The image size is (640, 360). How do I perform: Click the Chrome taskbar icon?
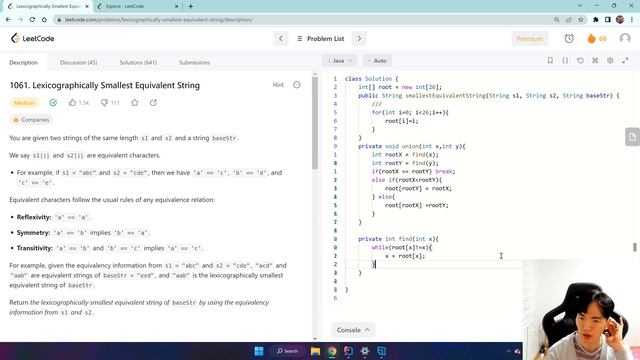tap(332, 351)
